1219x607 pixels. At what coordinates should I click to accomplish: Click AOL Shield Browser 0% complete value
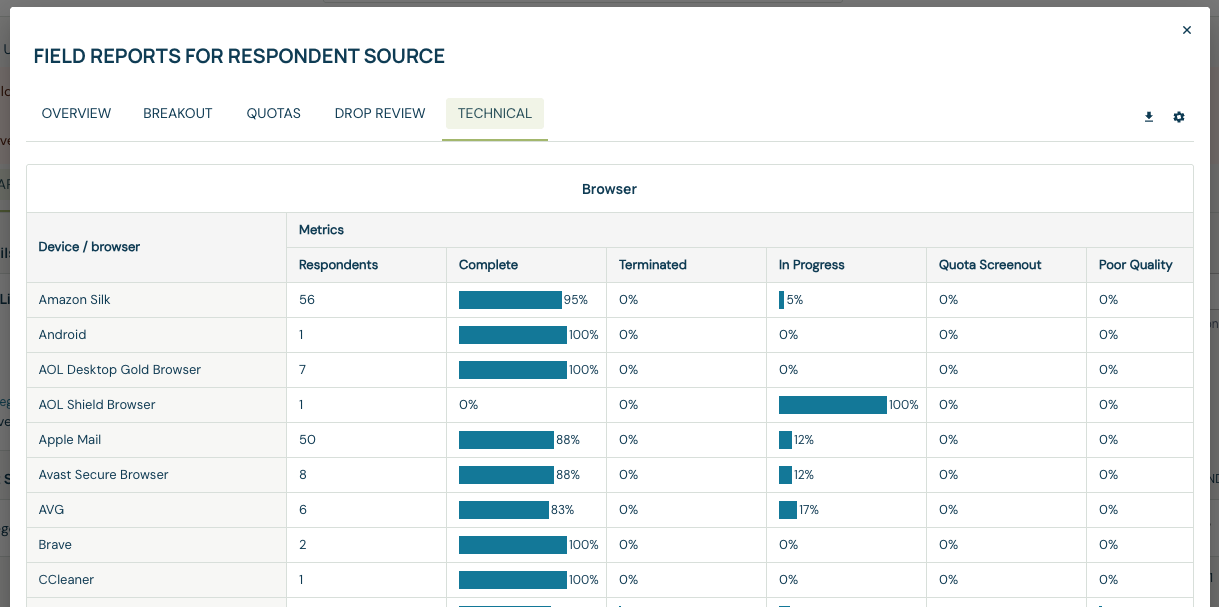(468, 405)
